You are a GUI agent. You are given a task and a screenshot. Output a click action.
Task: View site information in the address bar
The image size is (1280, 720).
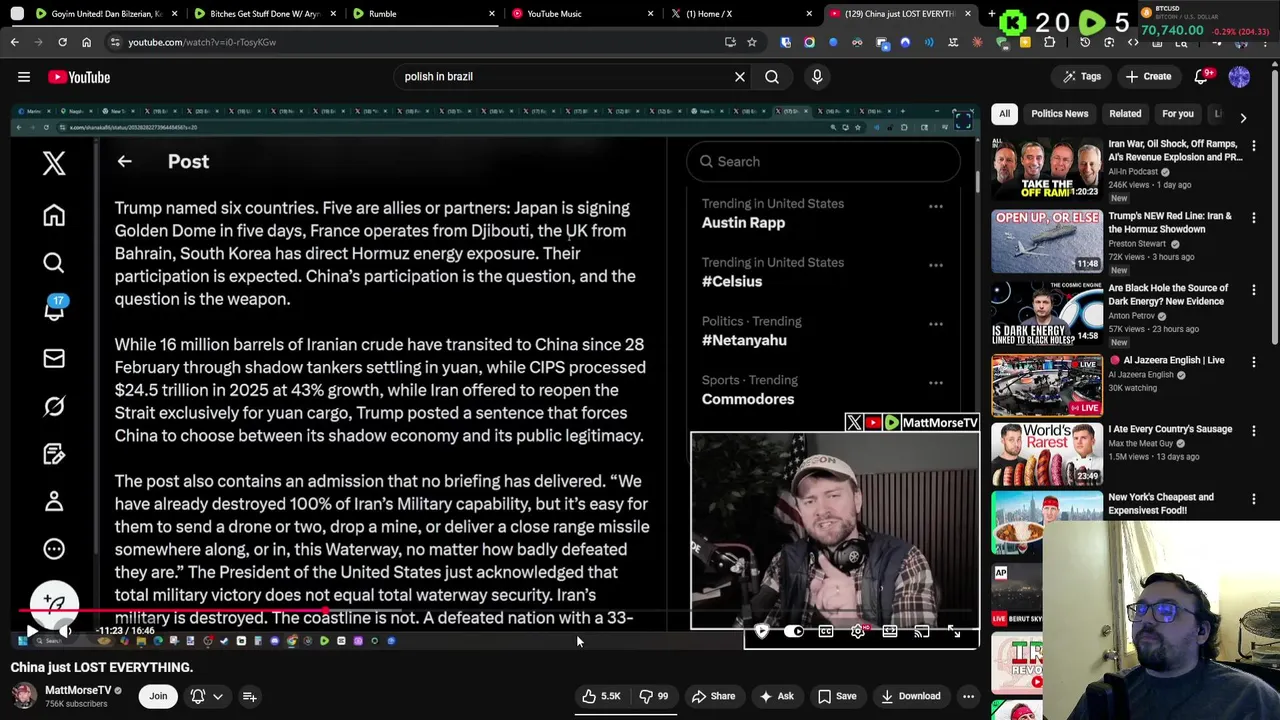tap(115, 42)
